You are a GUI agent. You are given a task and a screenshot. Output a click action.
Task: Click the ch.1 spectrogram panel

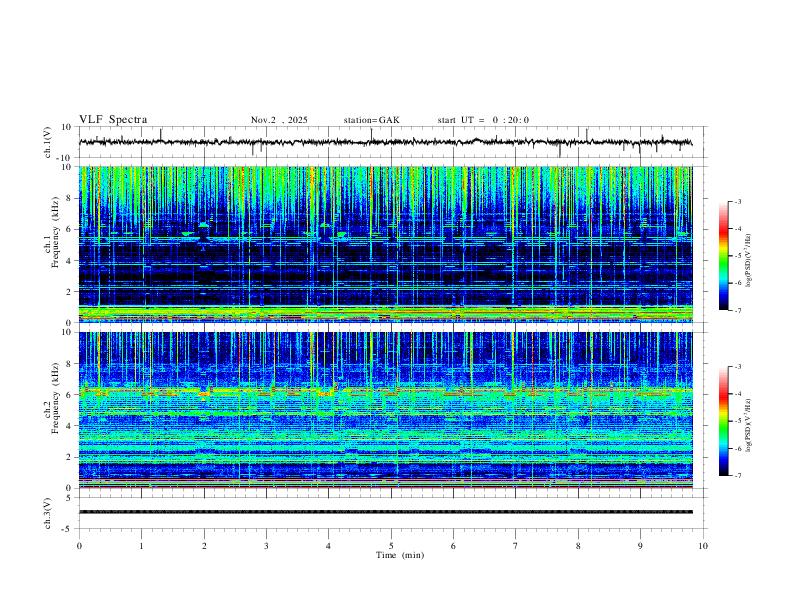[x=385, y=244]
